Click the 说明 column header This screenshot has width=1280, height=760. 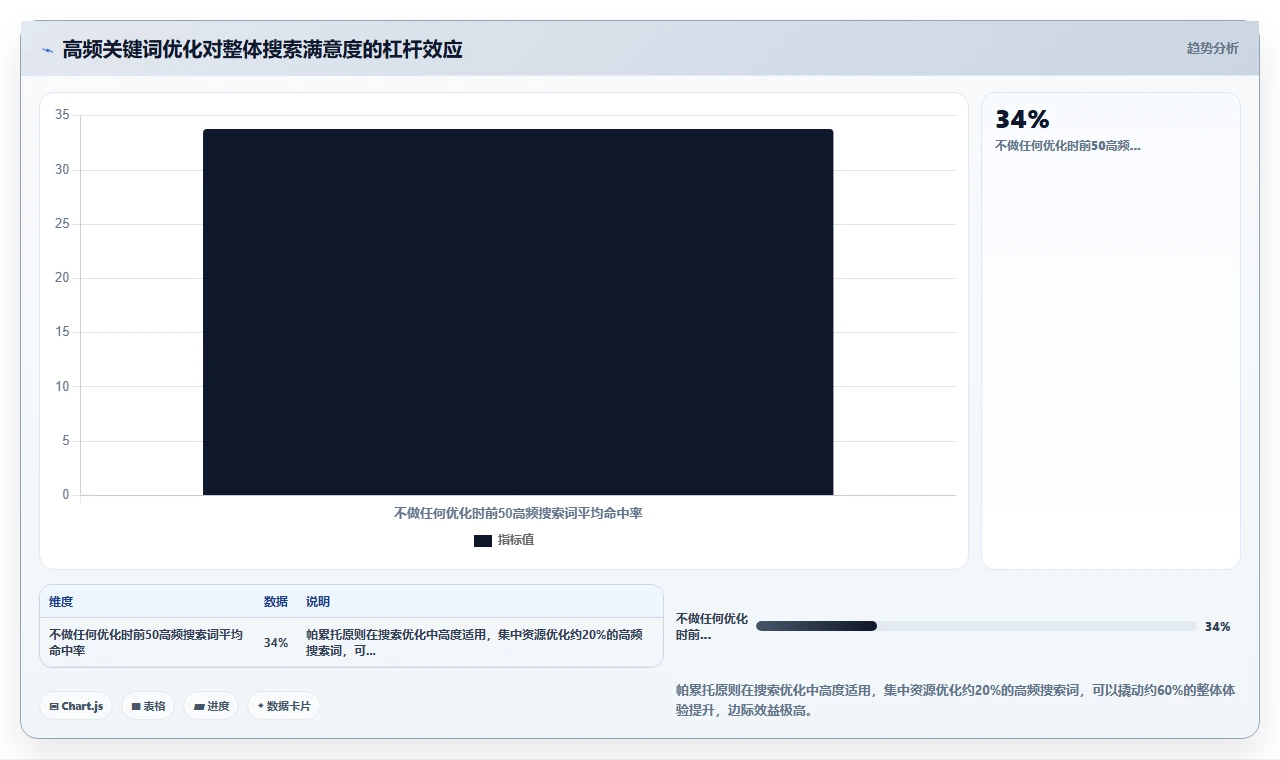coord(318,602)
